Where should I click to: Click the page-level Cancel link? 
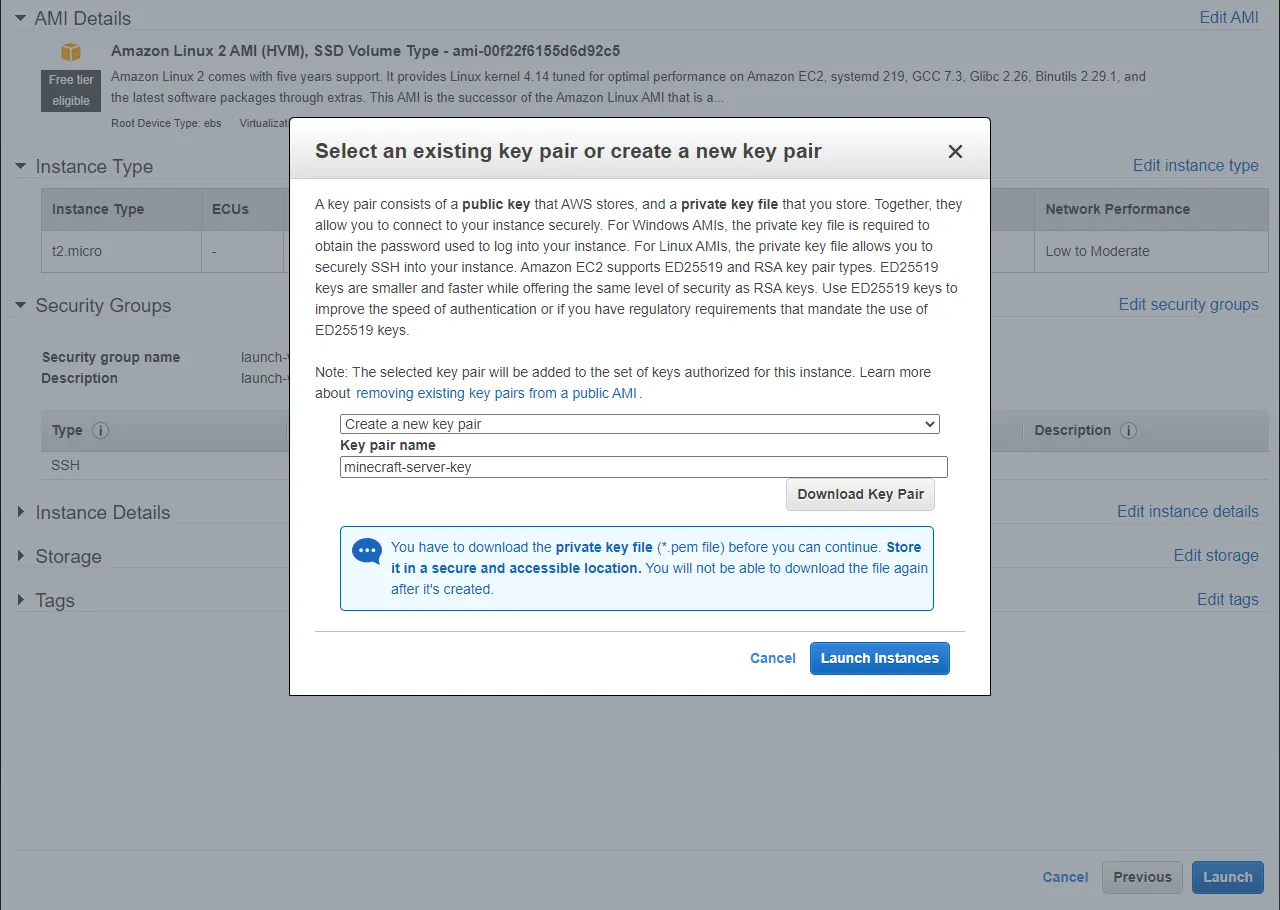pyautogui.click(x=1065, y=877)
